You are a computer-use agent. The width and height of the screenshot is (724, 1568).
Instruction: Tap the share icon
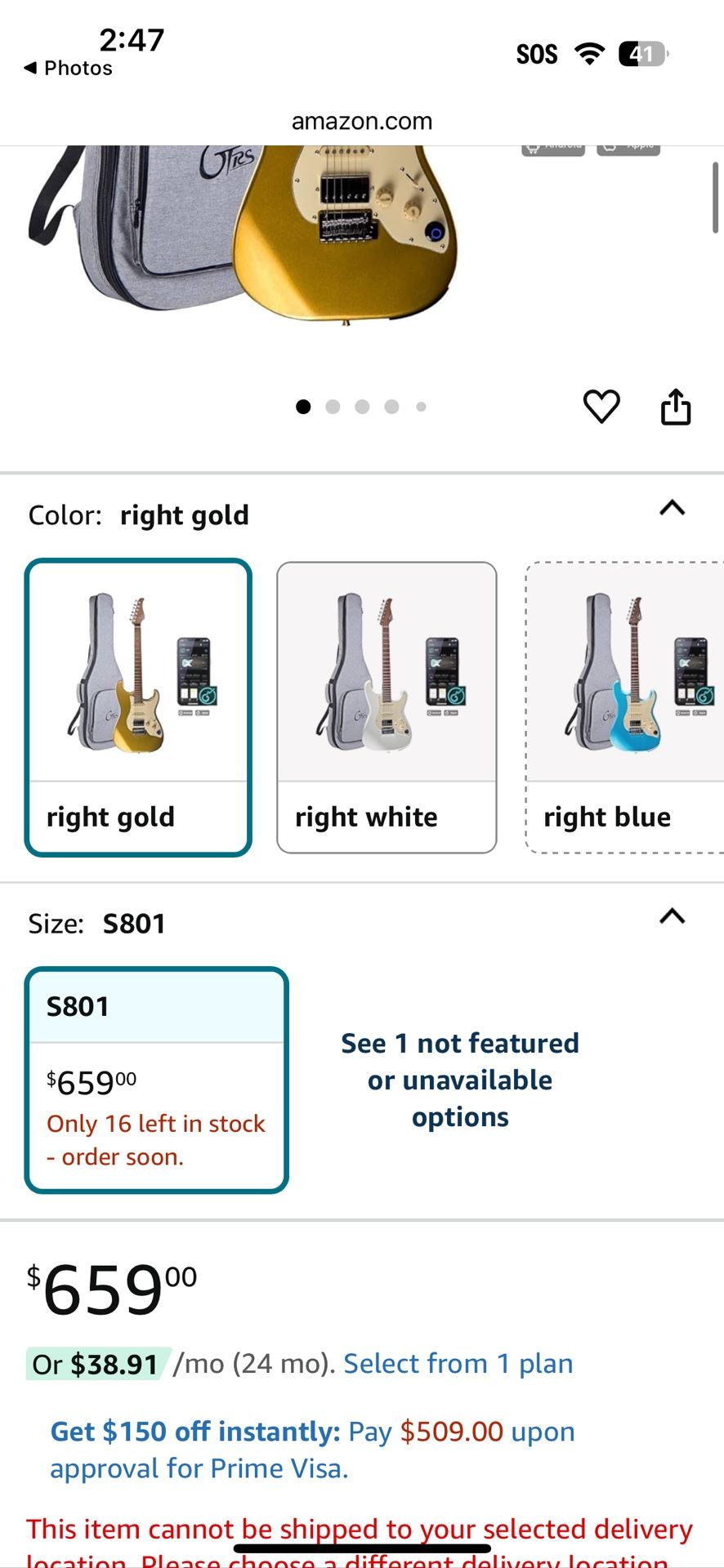coord(675,407)
